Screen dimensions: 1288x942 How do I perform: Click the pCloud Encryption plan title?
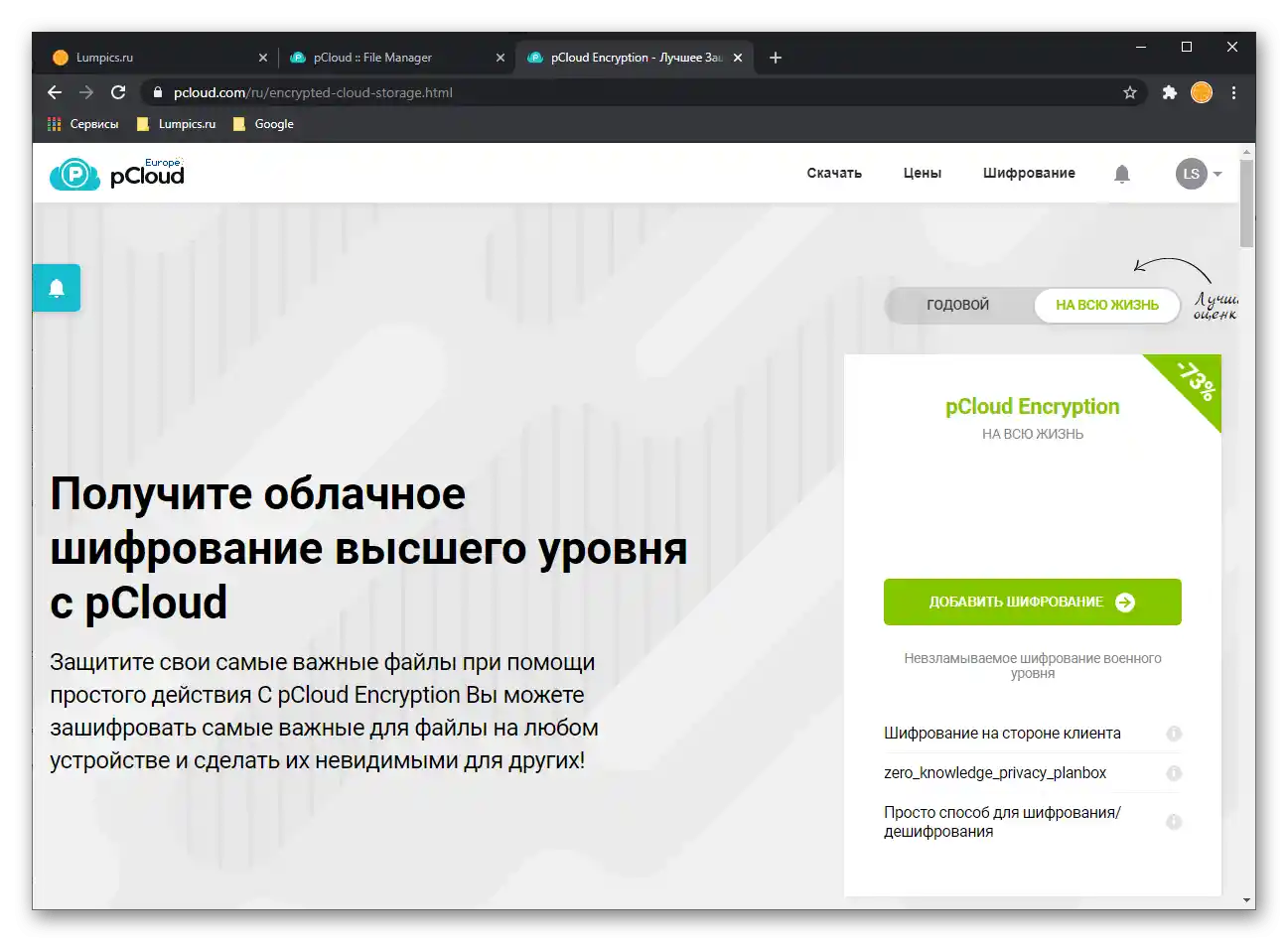click(1033, 407)
